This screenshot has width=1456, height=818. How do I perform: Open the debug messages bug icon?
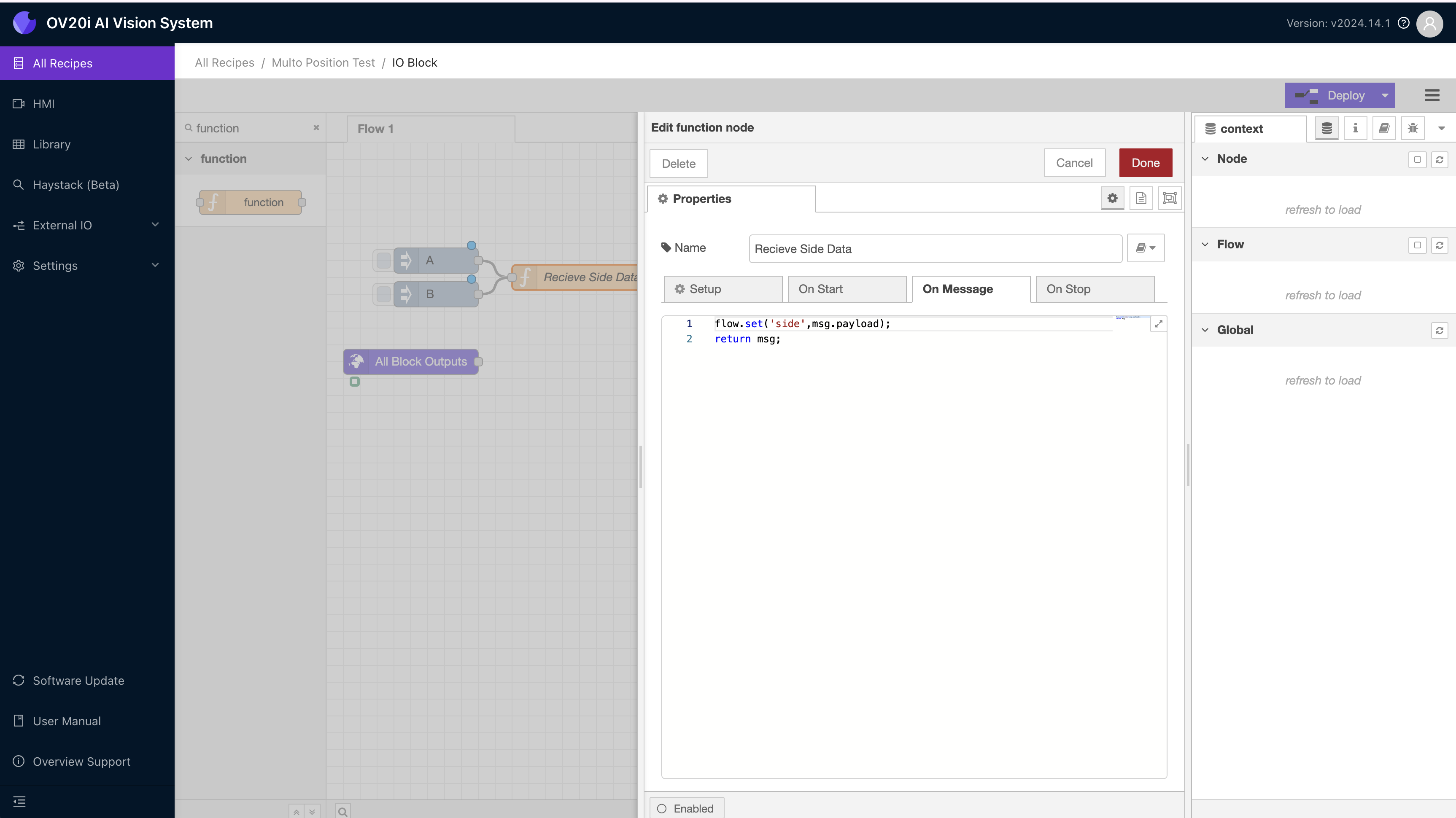(1413, 128)
